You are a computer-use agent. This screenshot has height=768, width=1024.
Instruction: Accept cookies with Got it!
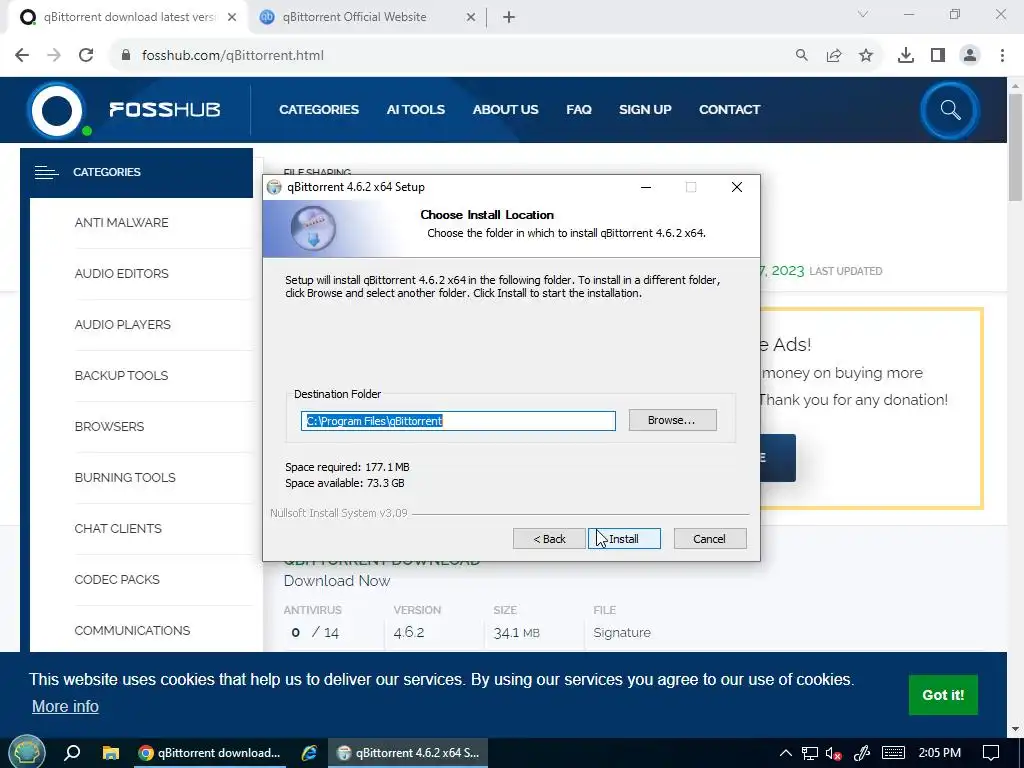coord(943,695)
